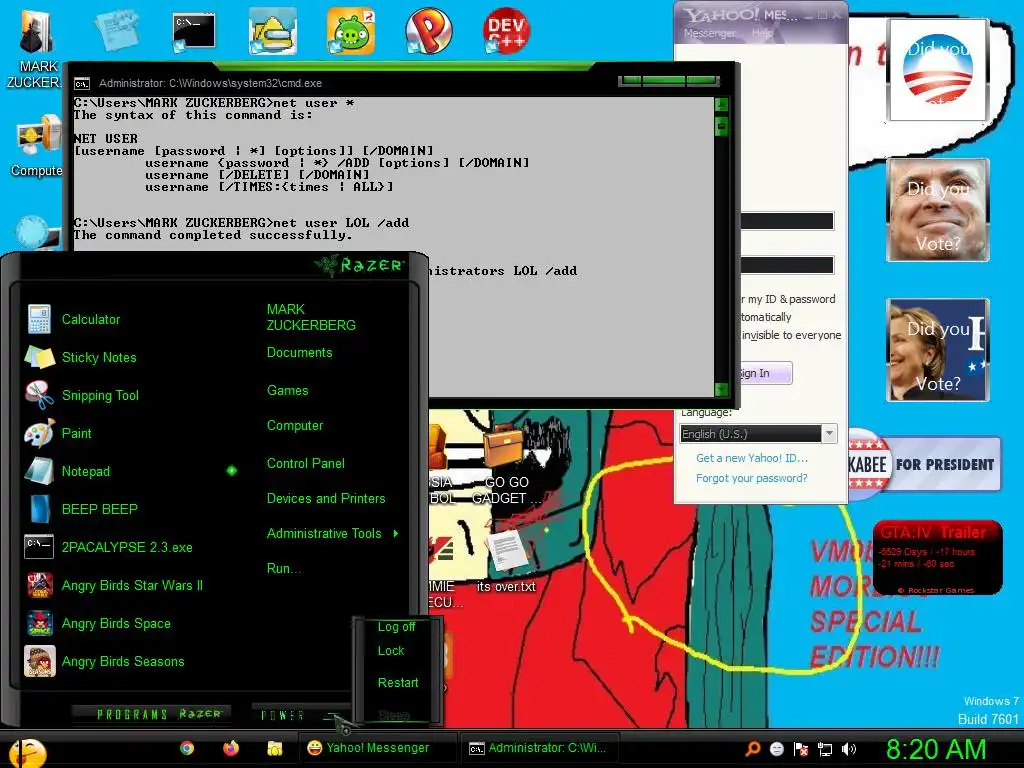The width and height of the screenshot is (1024, 768).
Task: Launch the Peggle P desktop icon
Action: 428,31
